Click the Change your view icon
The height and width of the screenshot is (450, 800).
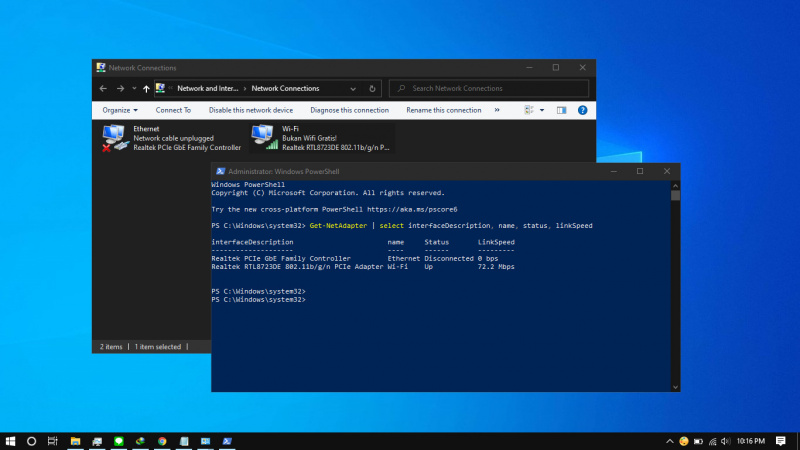[529, 110]
